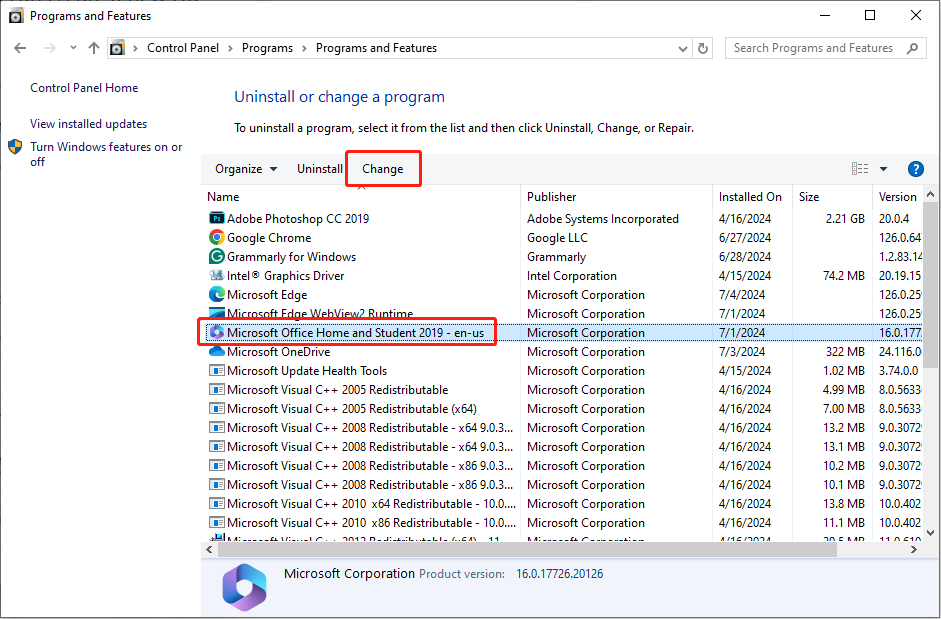
Task: Open the recent locations dropdown arrow
Action: [x=73, y=48]
